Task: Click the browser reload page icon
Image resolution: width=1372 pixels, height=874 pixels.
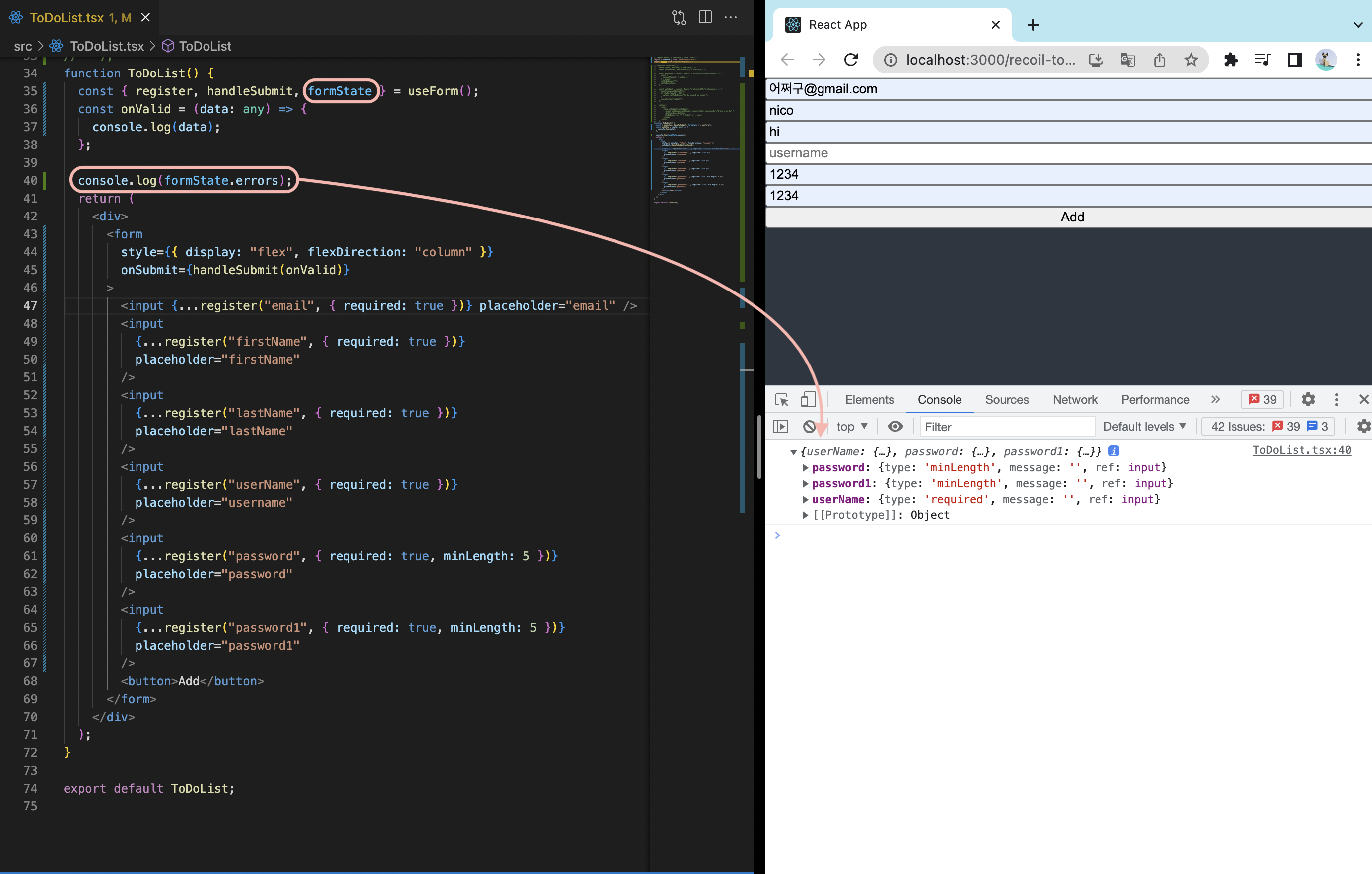Action: [851, 59]
